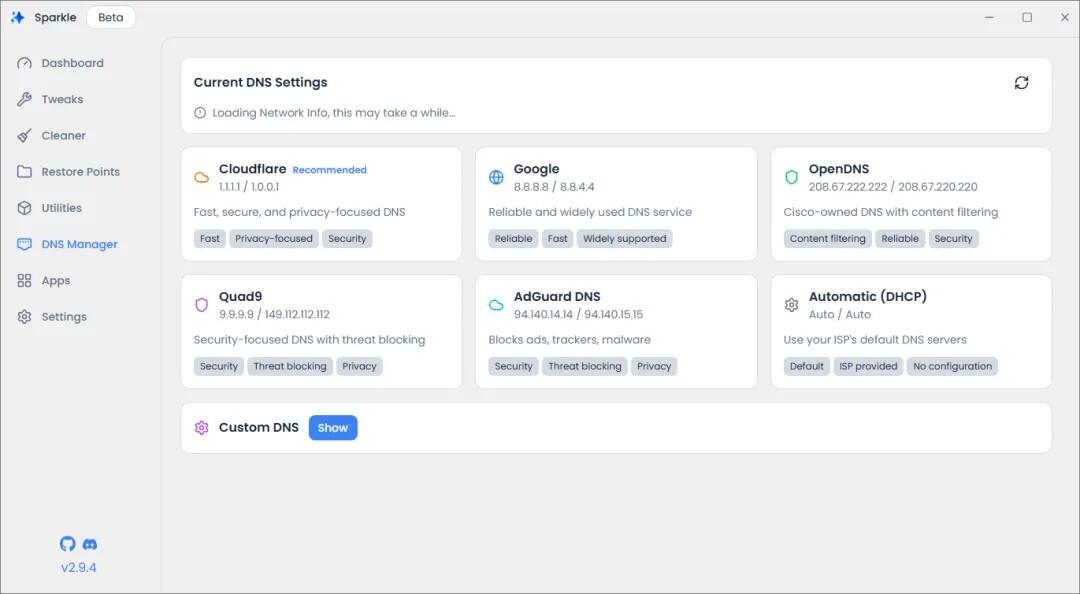Maximize the Sparkle window
This screenshot has height=594, width=1080.
tap(1027, 17)
